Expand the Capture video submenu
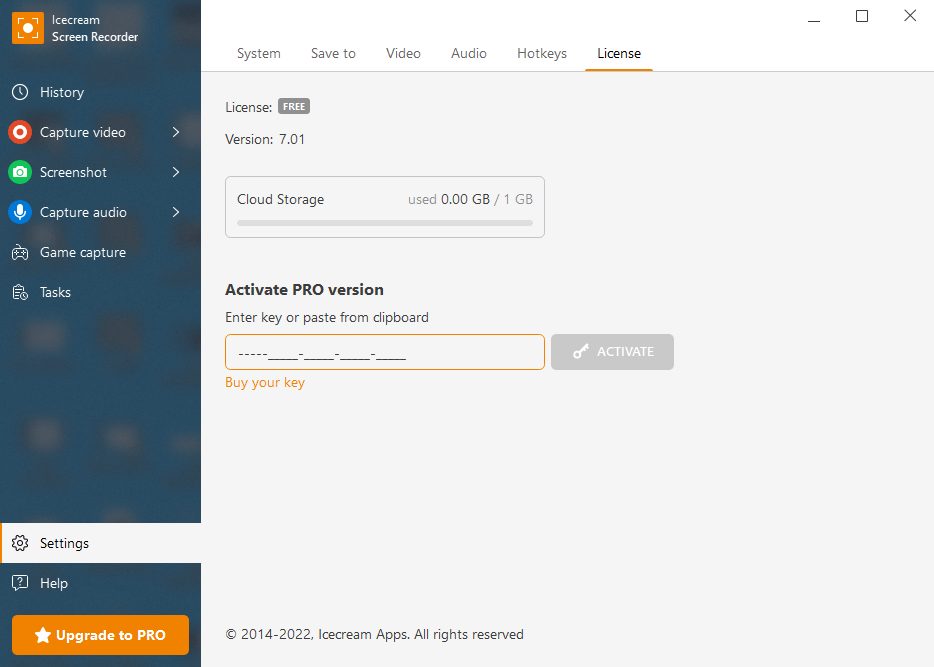934x667 pixels. [176, 132]
